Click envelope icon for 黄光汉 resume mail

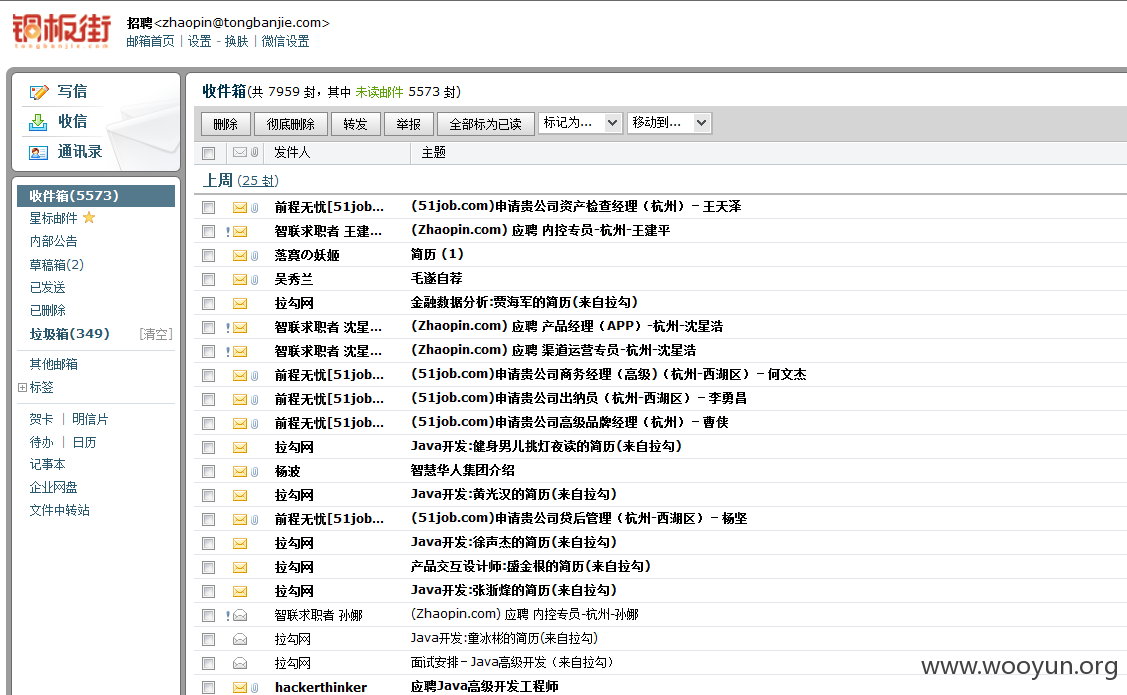point(240,495)
